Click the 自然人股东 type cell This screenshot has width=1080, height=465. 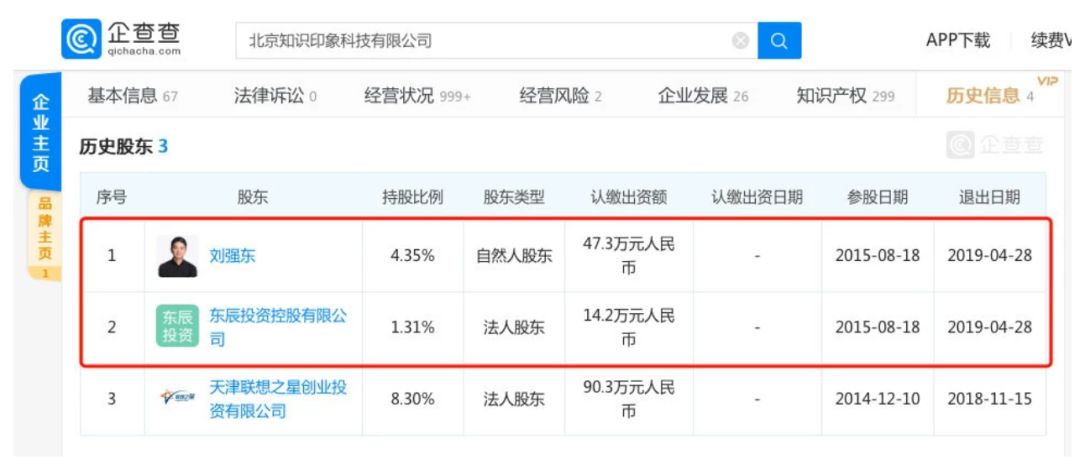(x=514, y=256)
